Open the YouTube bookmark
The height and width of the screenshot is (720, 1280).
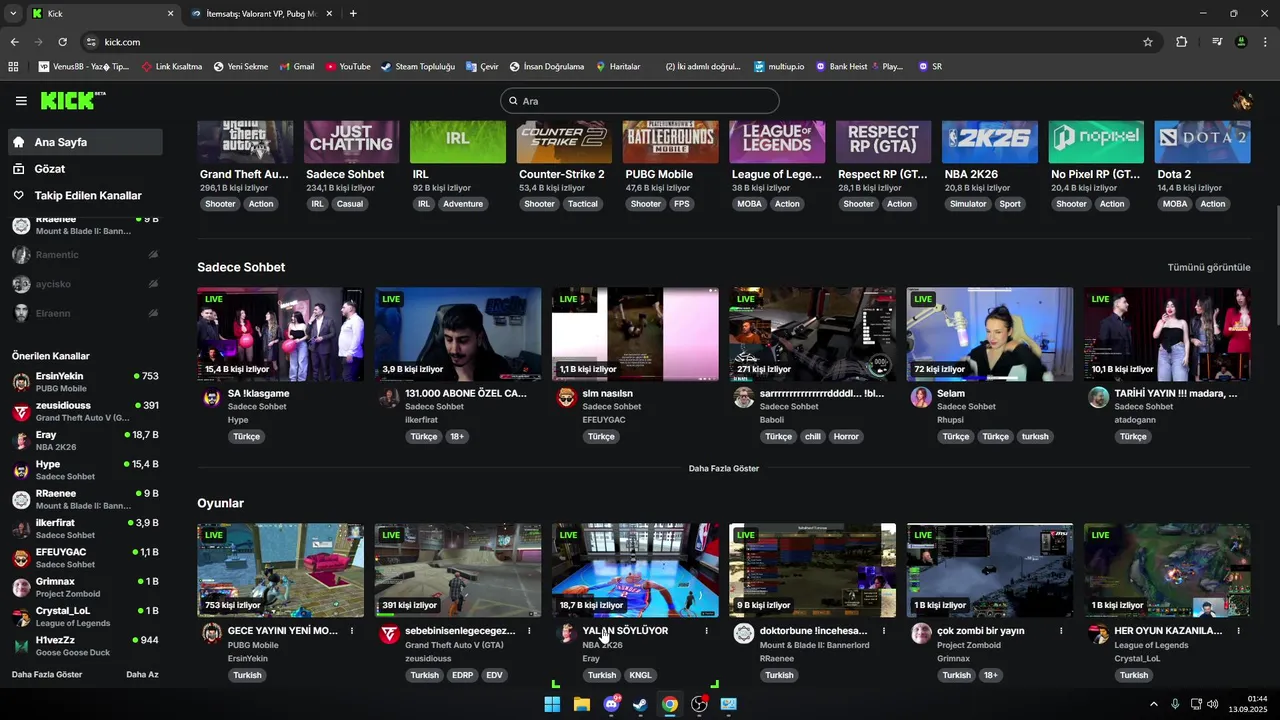(348, 67)
